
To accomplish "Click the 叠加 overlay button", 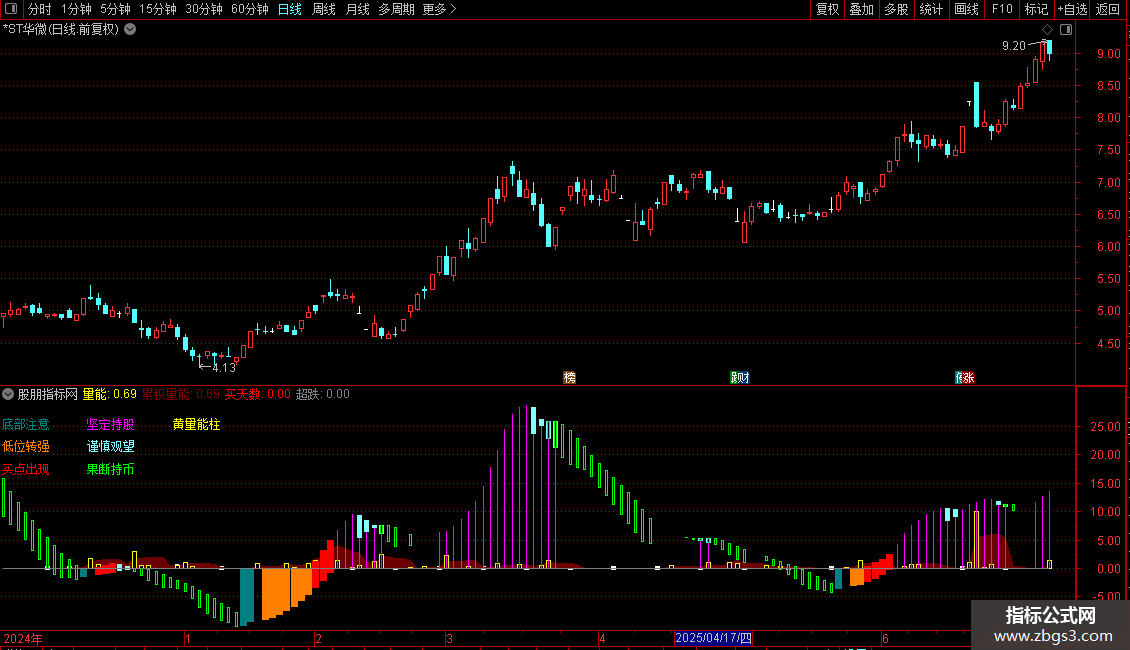I will coord(862,9).
